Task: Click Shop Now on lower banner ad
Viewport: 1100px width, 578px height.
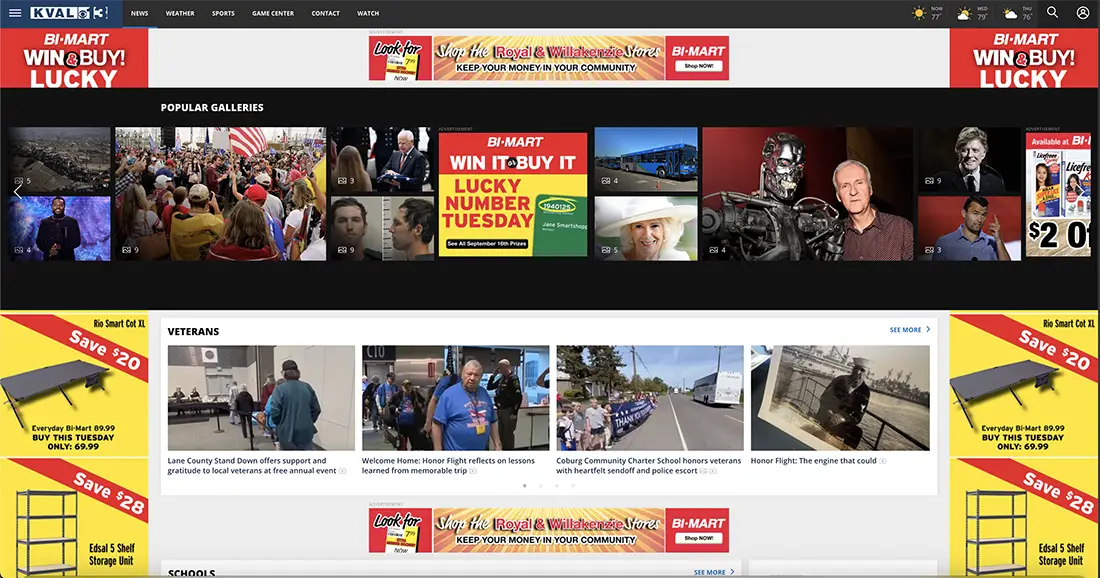Action: point(698,538)
